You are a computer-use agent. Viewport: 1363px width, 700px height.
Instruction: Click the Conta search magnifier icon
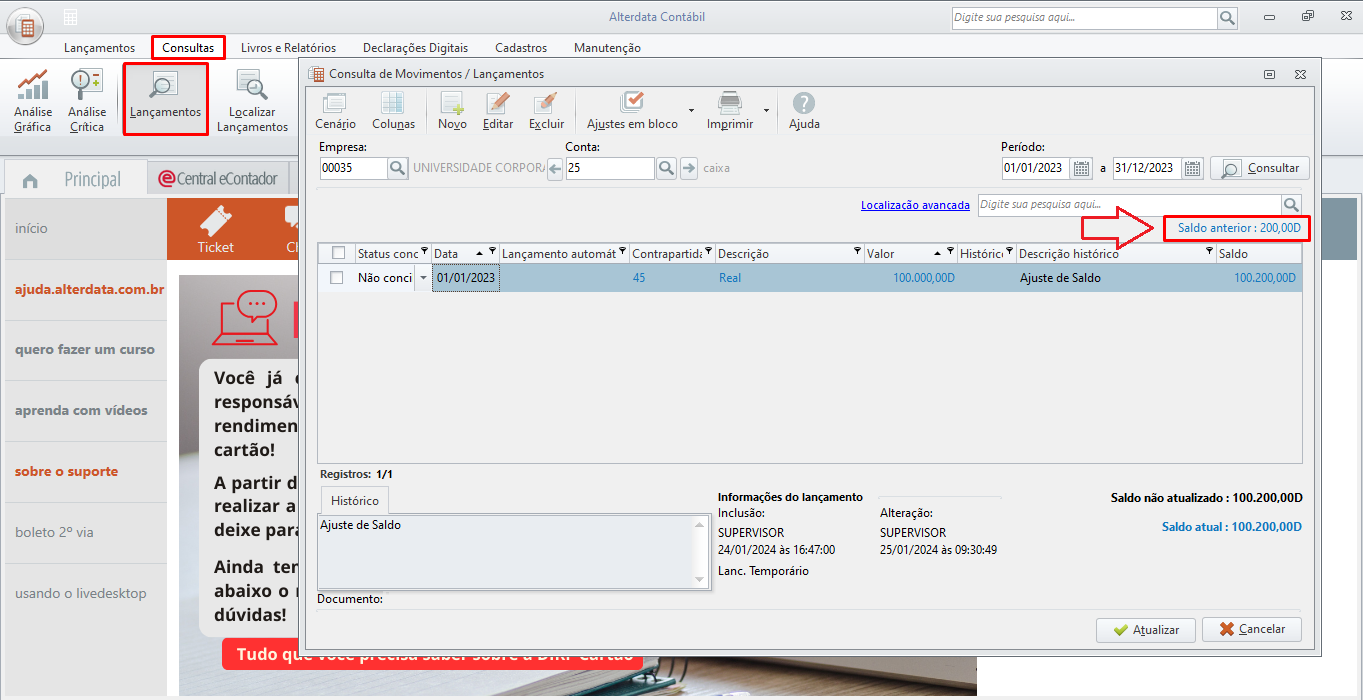(666, 168)
